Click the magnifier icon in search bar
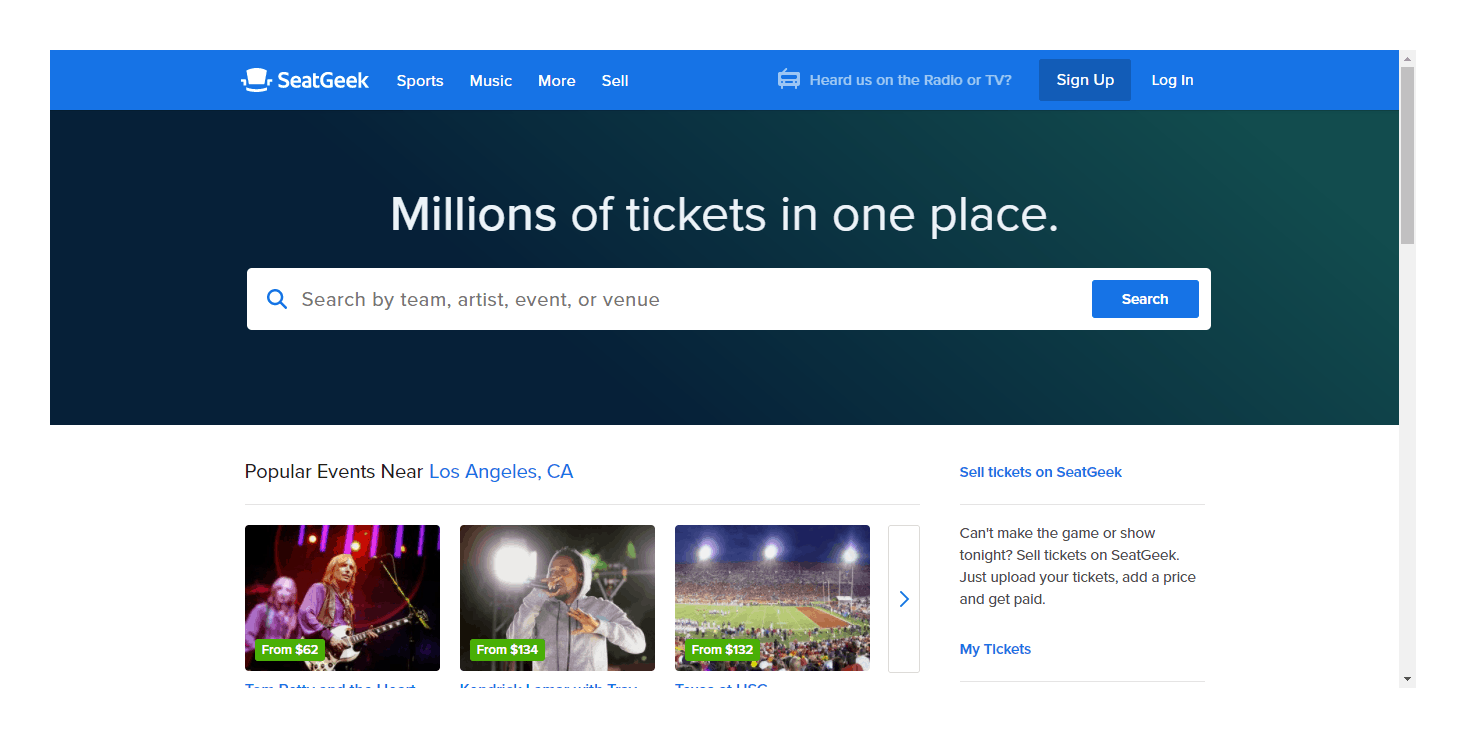The image size is (1466, 738). [277, 298]
